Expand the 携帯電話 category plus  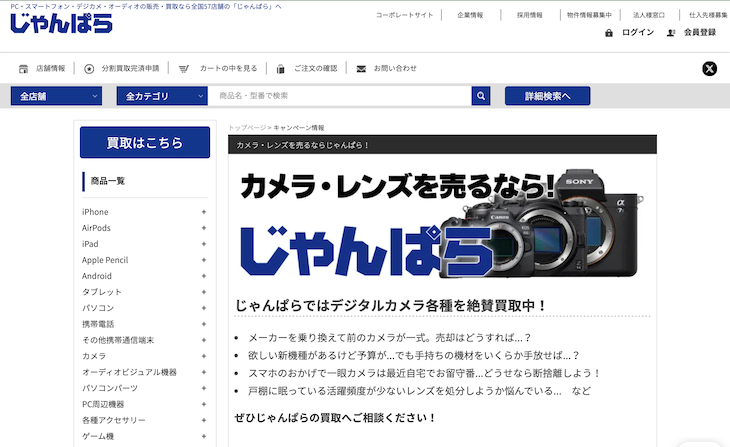point(204,324)
